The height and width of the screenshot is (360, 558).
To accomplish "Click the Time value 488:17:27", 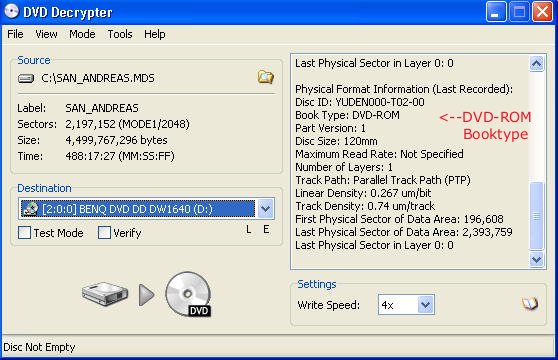I will [120, 156].
